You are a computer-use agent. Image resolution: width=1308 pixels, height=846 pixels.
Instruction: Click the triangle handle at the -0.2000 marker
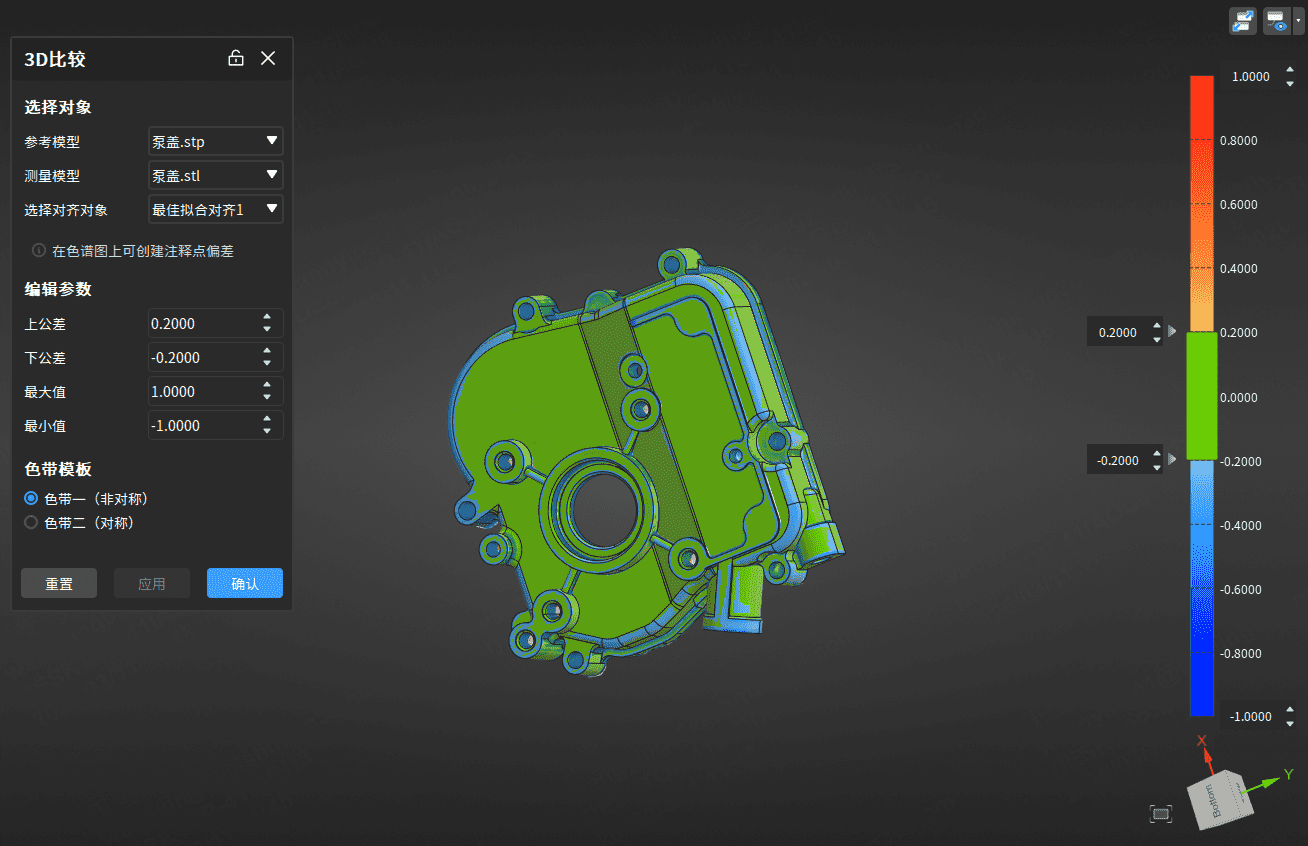click(1172, 459)
